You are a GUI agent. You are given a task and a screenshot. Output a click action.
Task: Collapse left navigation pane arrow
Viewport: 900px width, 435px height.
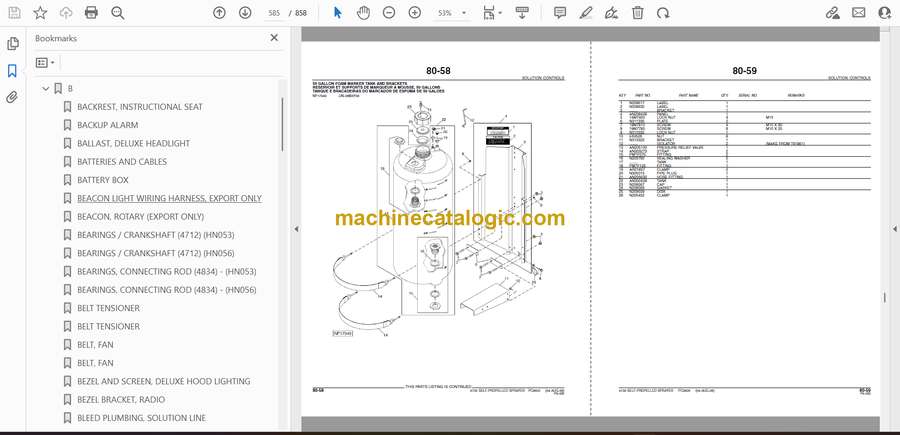pyautogui.click(x=296, y=229)
